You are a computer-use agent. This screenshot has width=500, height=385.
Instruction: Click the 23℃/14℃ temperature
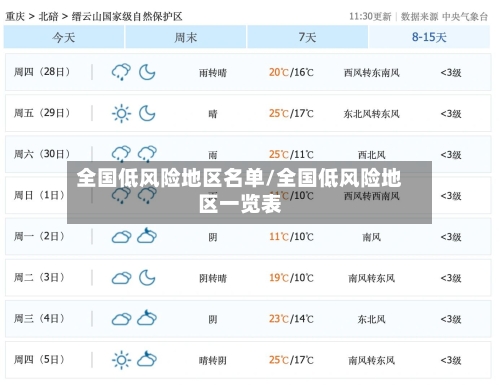point(291,319)
